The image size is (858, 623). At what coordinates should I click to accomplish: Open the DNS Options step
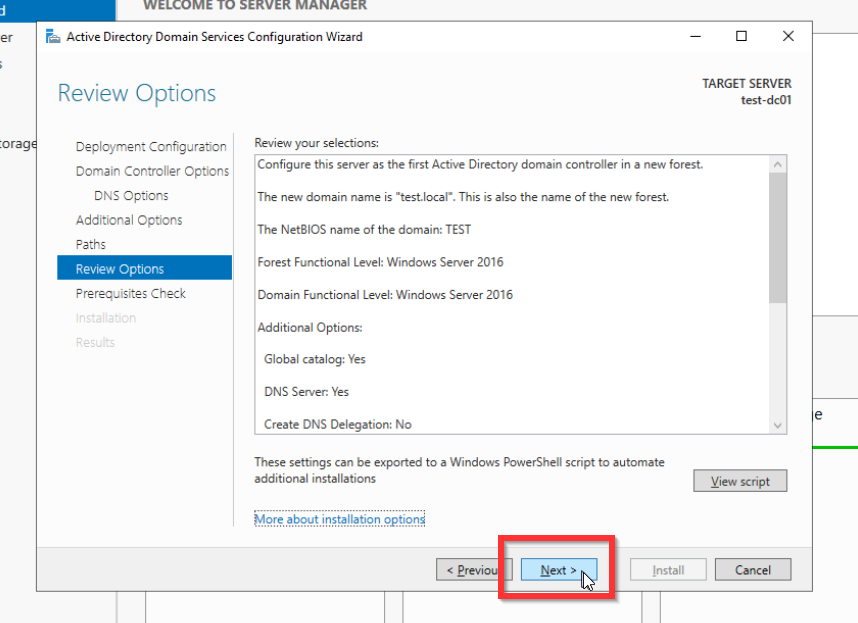point(131,196)
